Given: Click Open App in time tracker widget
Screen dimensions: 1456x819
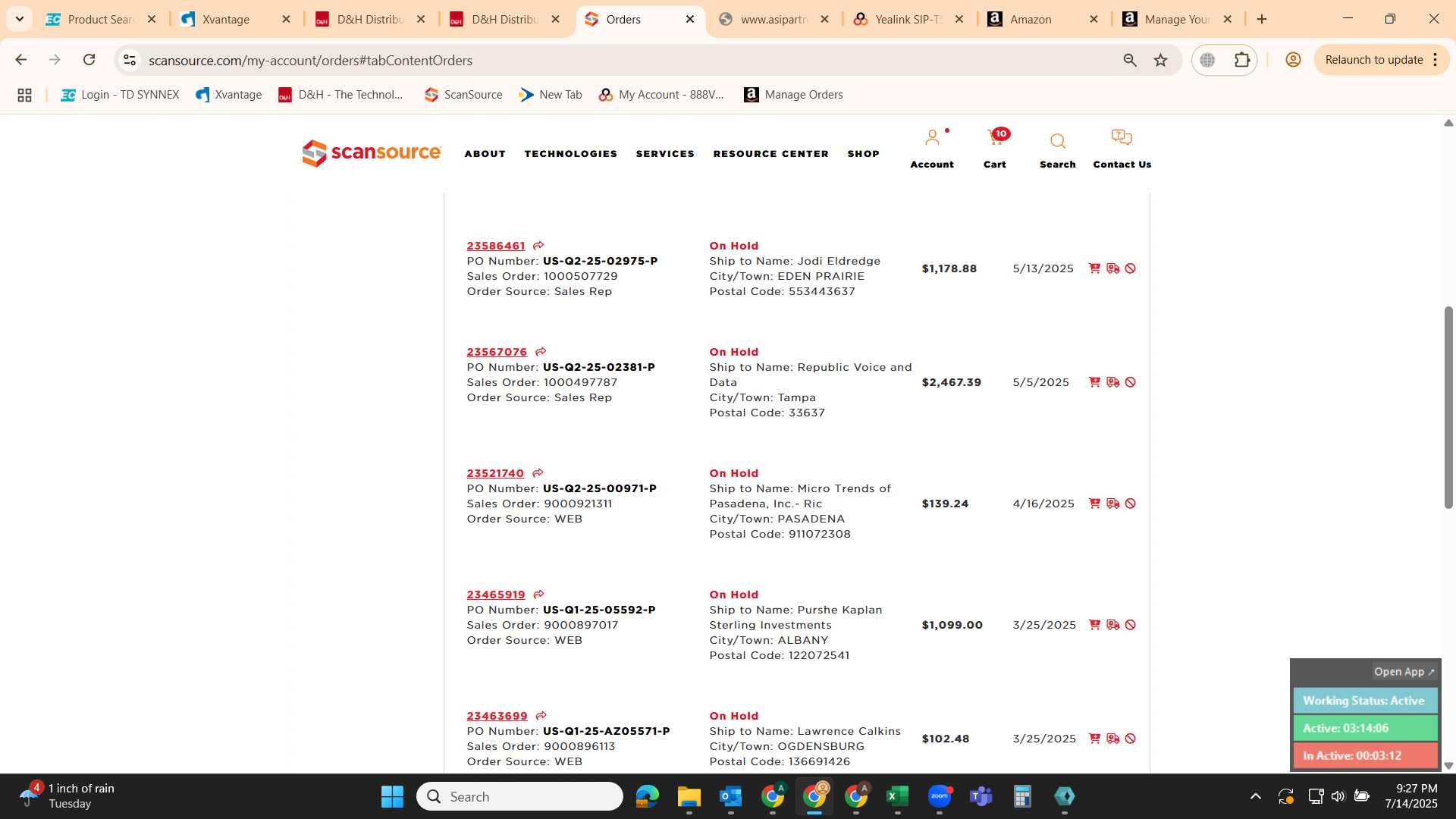Looking at the screenshot, I should pyautogui.click(x=1404, y=672).
